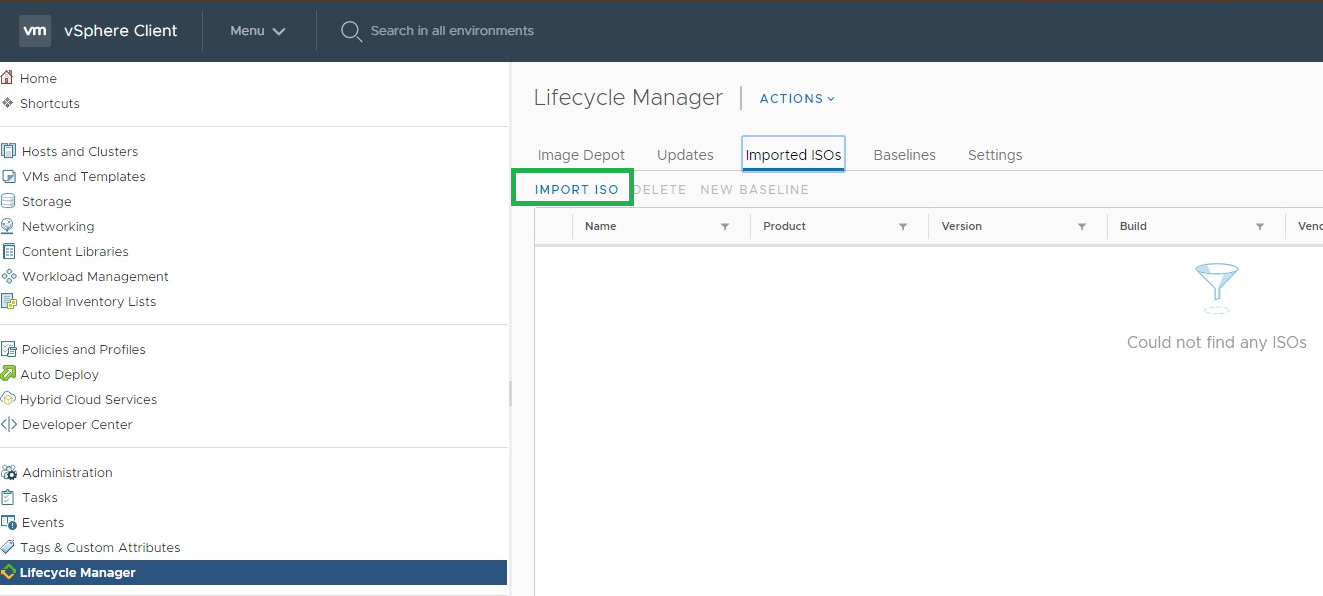Click the Home icon in sidebar
This screenshot has width=1323, height=596.
(x=8, y=78)
